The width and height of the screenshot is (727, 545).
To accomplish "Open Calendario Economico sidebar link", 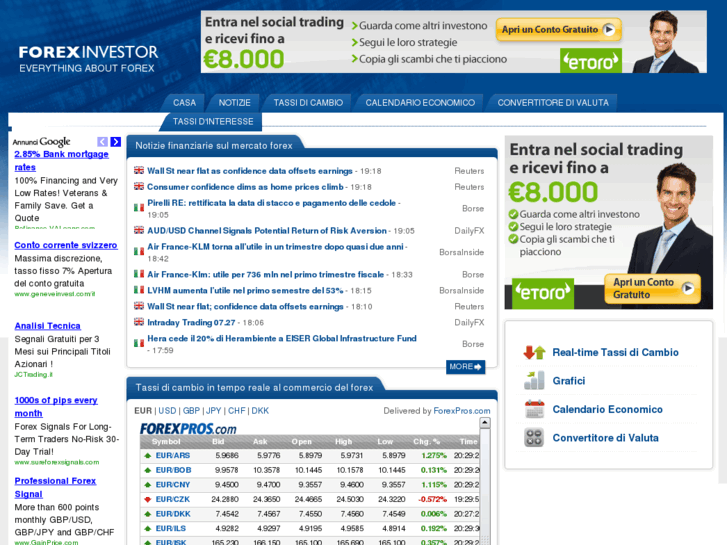I will [x=607, y=410].
